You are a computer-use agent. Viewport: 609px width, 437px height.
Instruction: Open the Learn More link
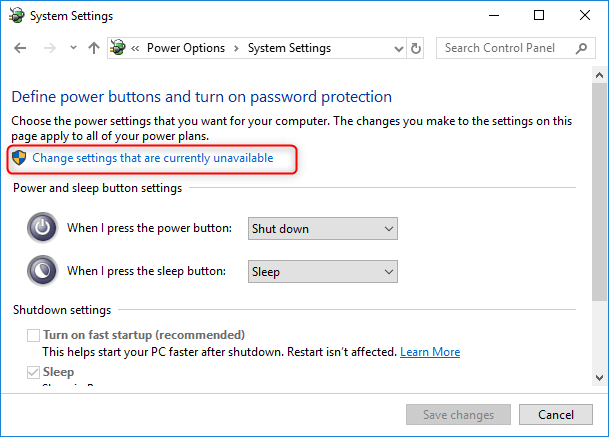430,352
